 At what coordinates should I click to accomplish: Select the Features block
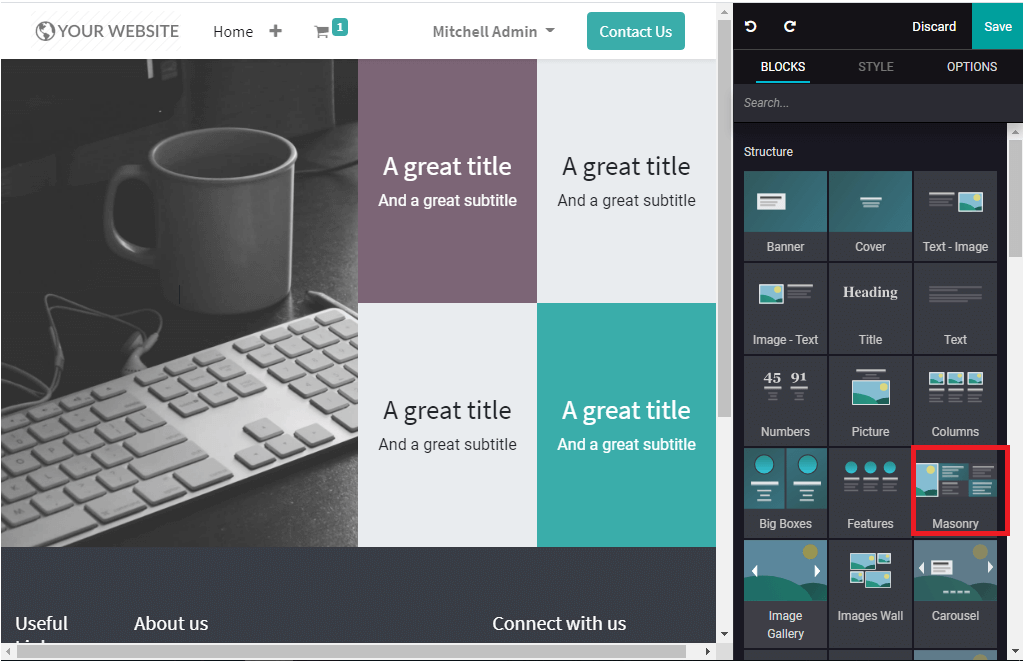pyautogui.click(x=870, y=492)
